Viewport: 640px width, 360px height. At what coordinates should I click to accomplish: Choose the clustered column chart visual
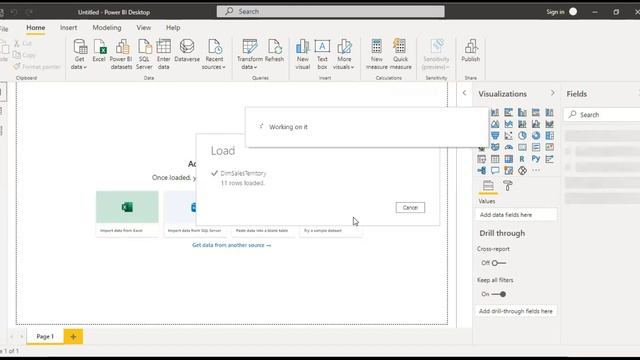pos(522,112)
